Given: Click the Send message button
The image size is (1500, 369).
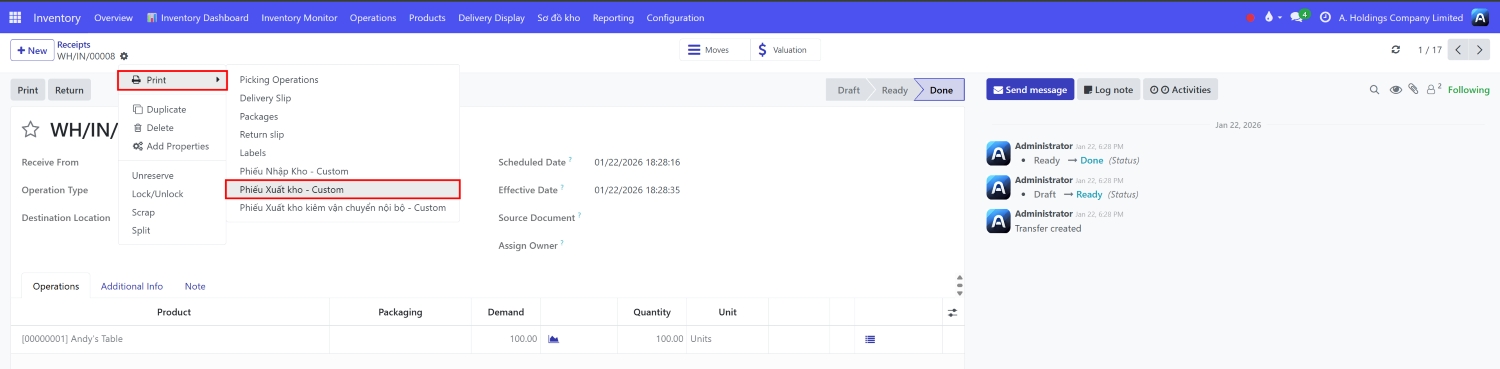Looking at the screenshot, I should click(1030, 90).
